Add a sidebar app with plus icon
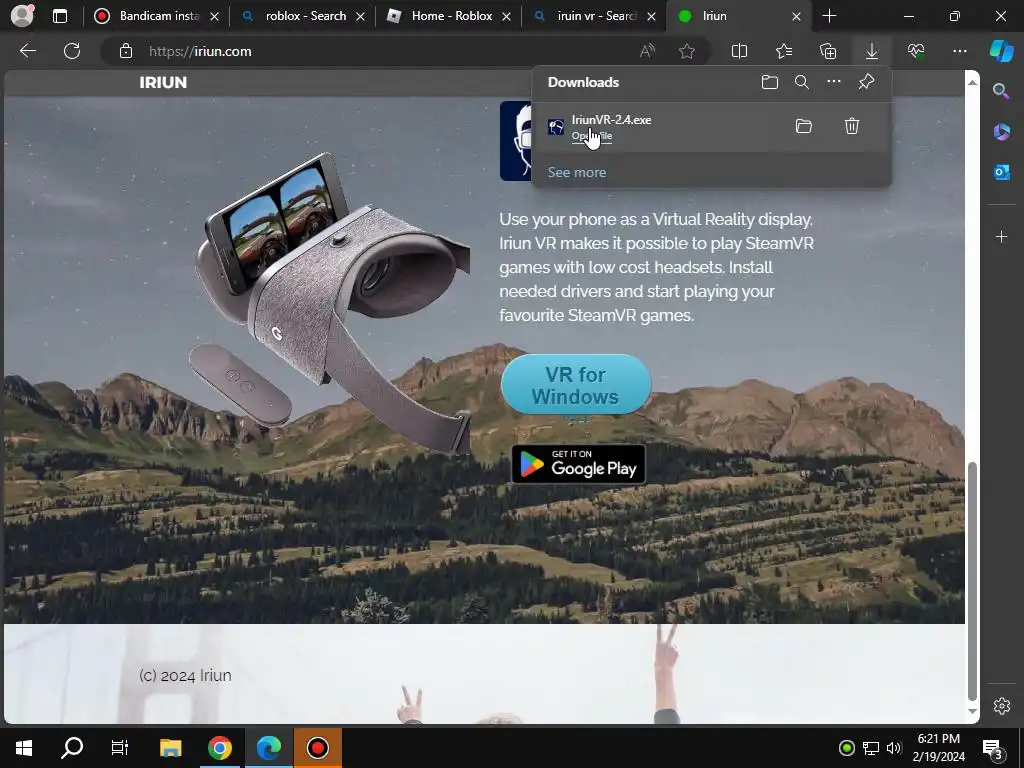The width and height of the screenshot is (1024, 768). pyautogui.click(x=1001, y=236)
